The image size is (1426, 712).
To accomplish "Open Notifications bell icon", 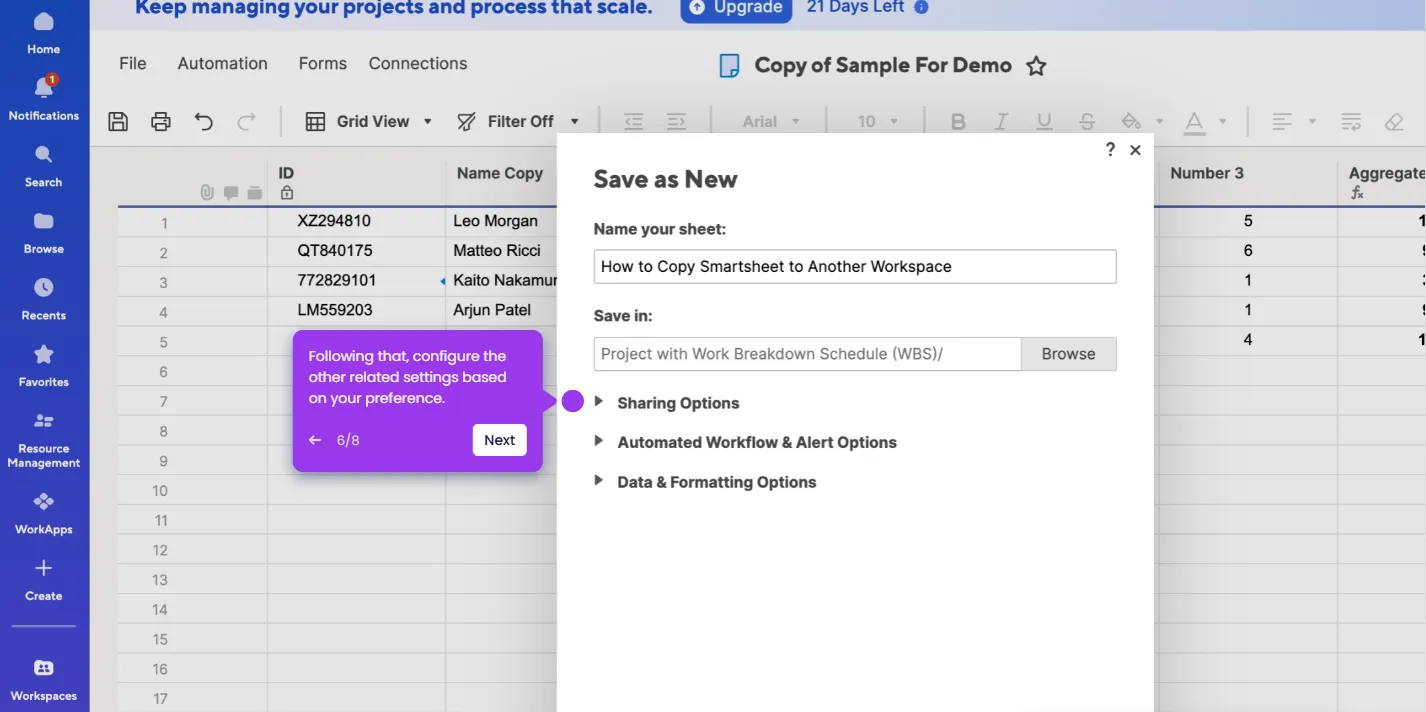I will [x=43, y=87].
